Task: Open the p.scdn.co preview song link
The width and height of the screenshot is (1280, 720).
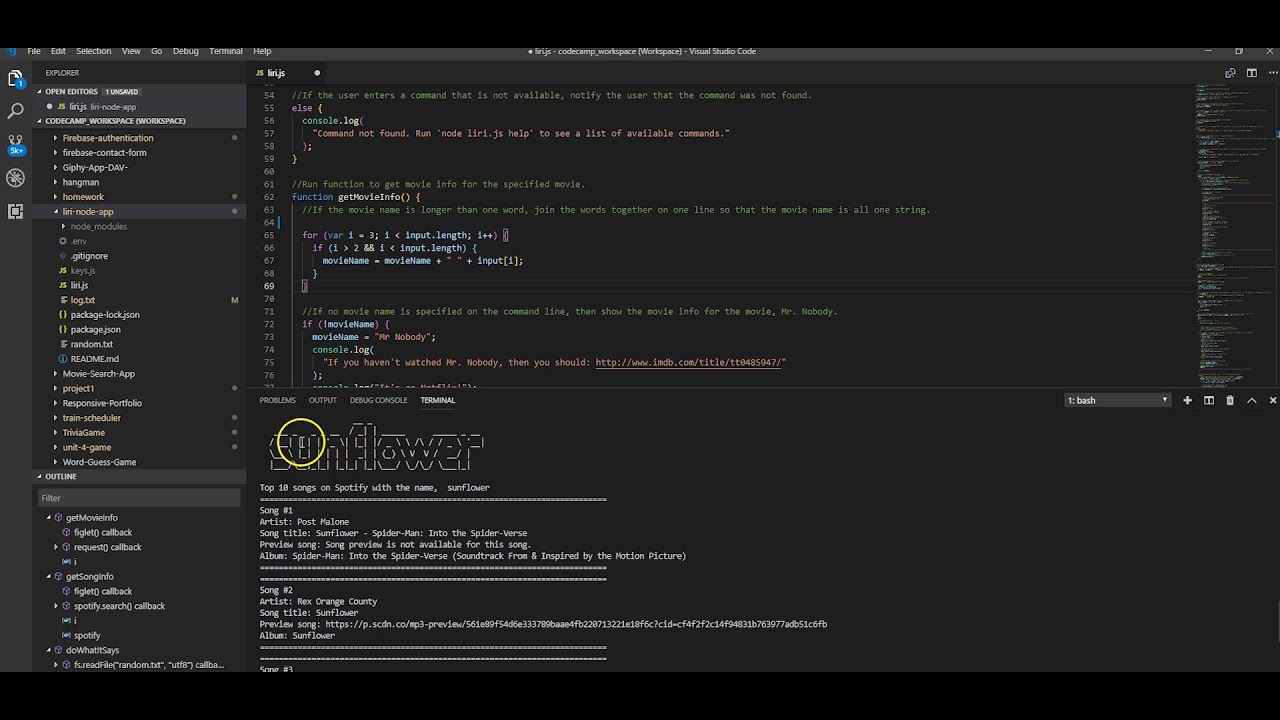Action: pyautogui.click(x=576, y=624)
